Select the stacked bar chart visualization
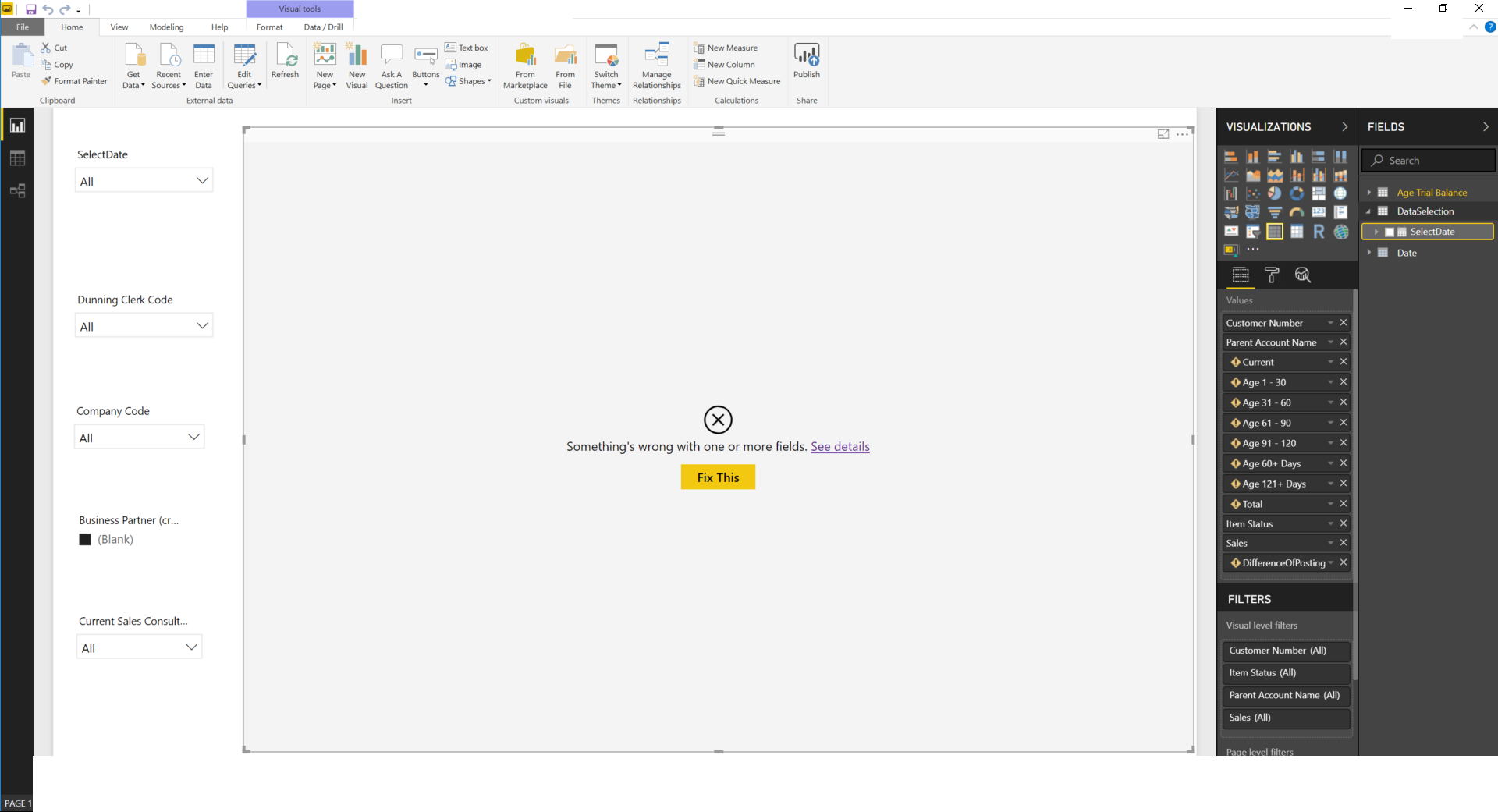The height and width of the screenshot is (812, 1498). [x=1231, y=157]
